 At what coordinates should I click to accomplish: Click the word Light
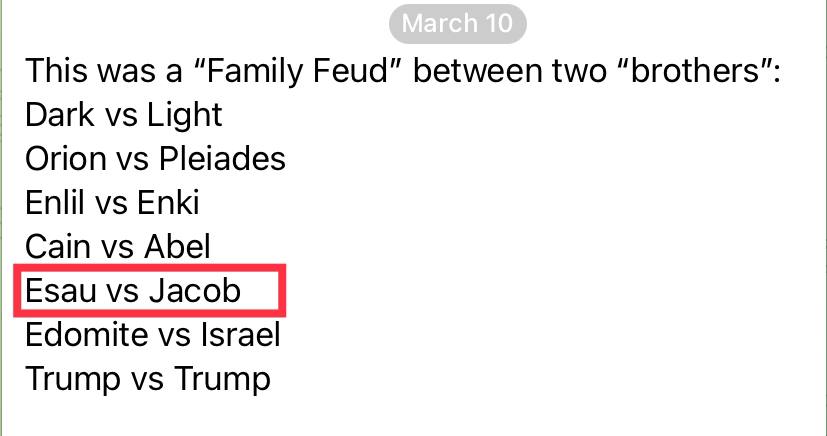(x=184, y=114)
